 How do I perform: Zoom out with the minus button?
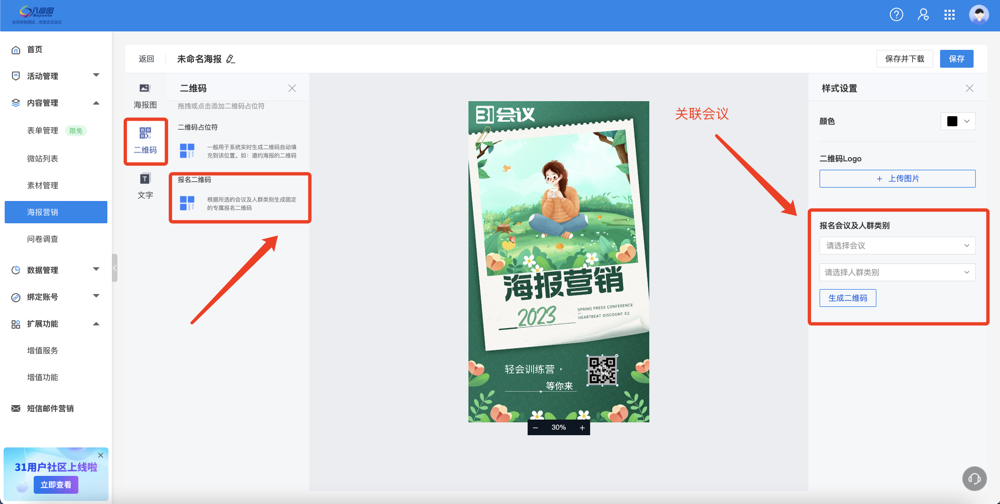point(535,428)
